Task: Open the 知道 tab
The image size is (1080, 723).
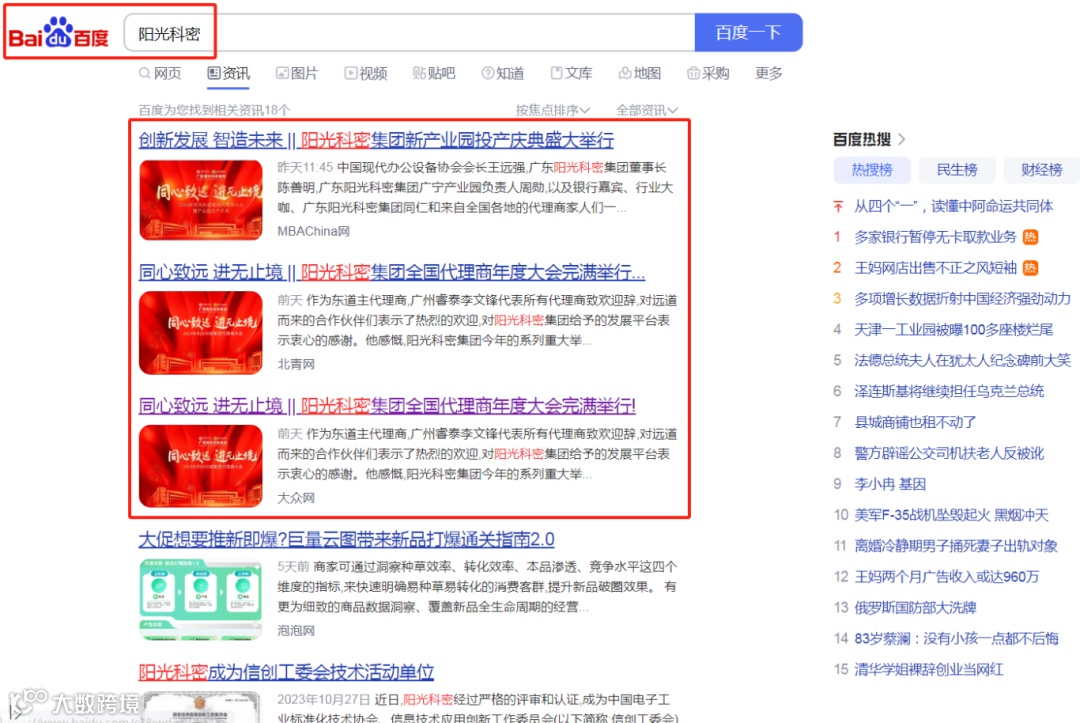Action: pyautogui.click(x=503, y=73)
